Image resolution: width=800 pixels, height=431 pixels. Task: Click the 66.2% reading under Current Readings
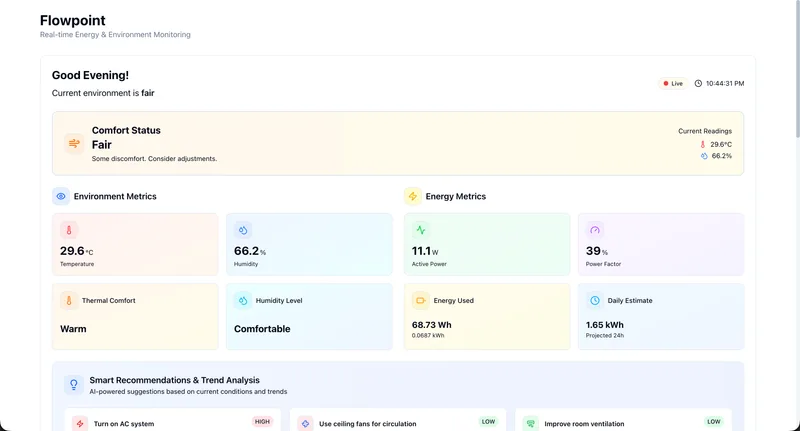pyautogui.click(x=721, y=156)
